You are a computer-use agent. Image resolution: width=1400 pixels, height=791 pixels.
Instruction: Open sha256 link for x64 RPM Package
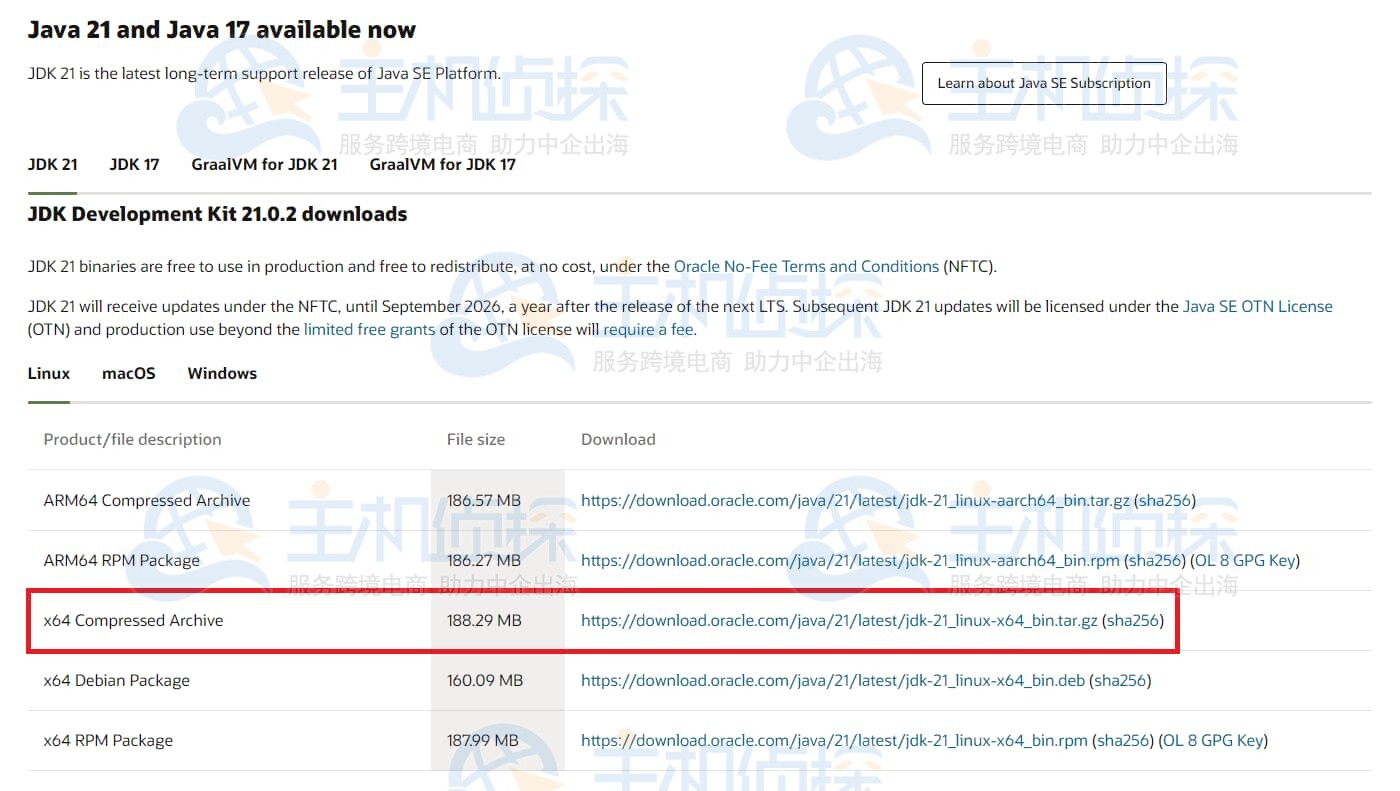[1124, 740]
